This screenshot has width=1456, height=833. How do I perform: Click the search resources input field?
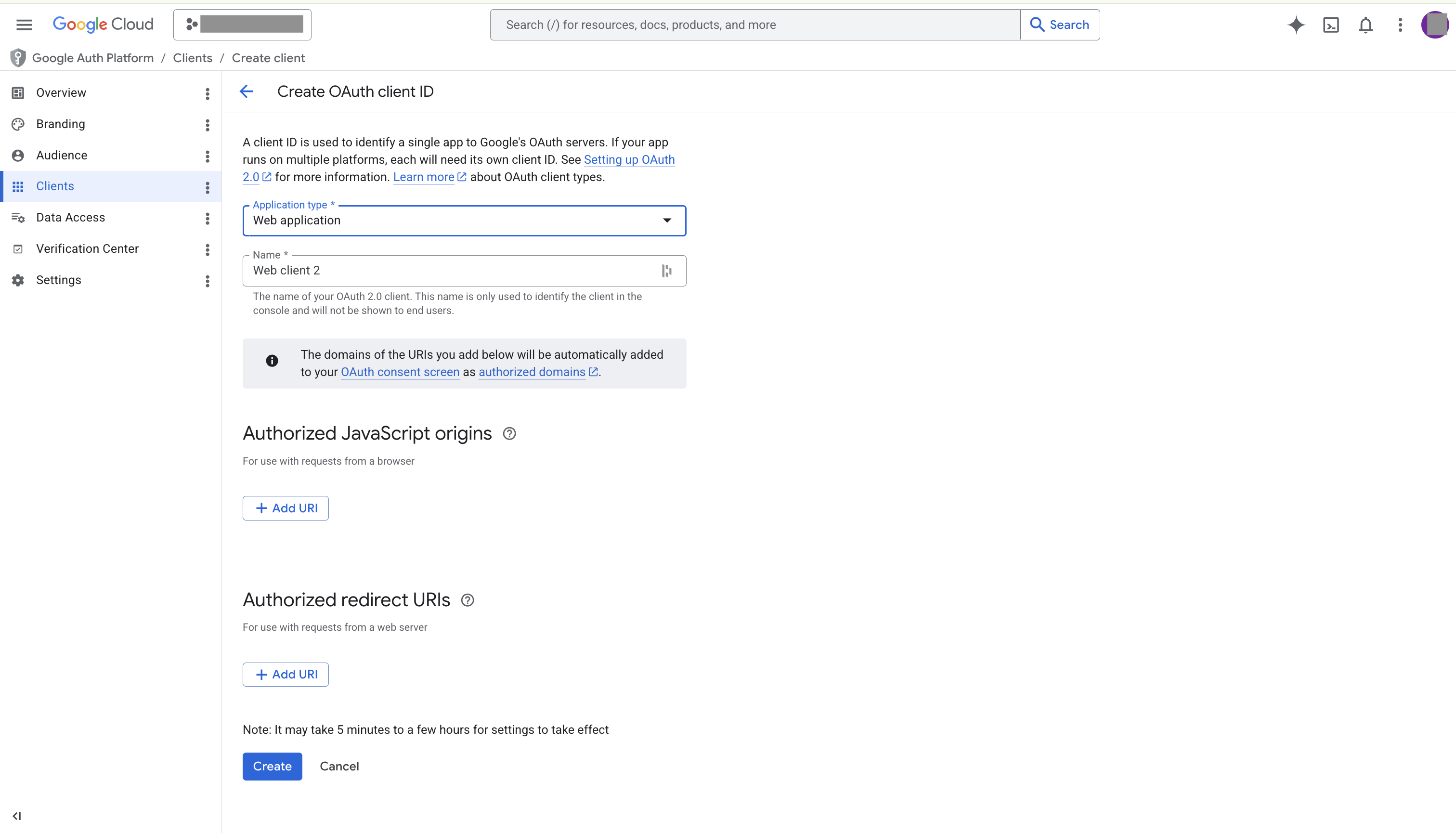coord(754,25)
